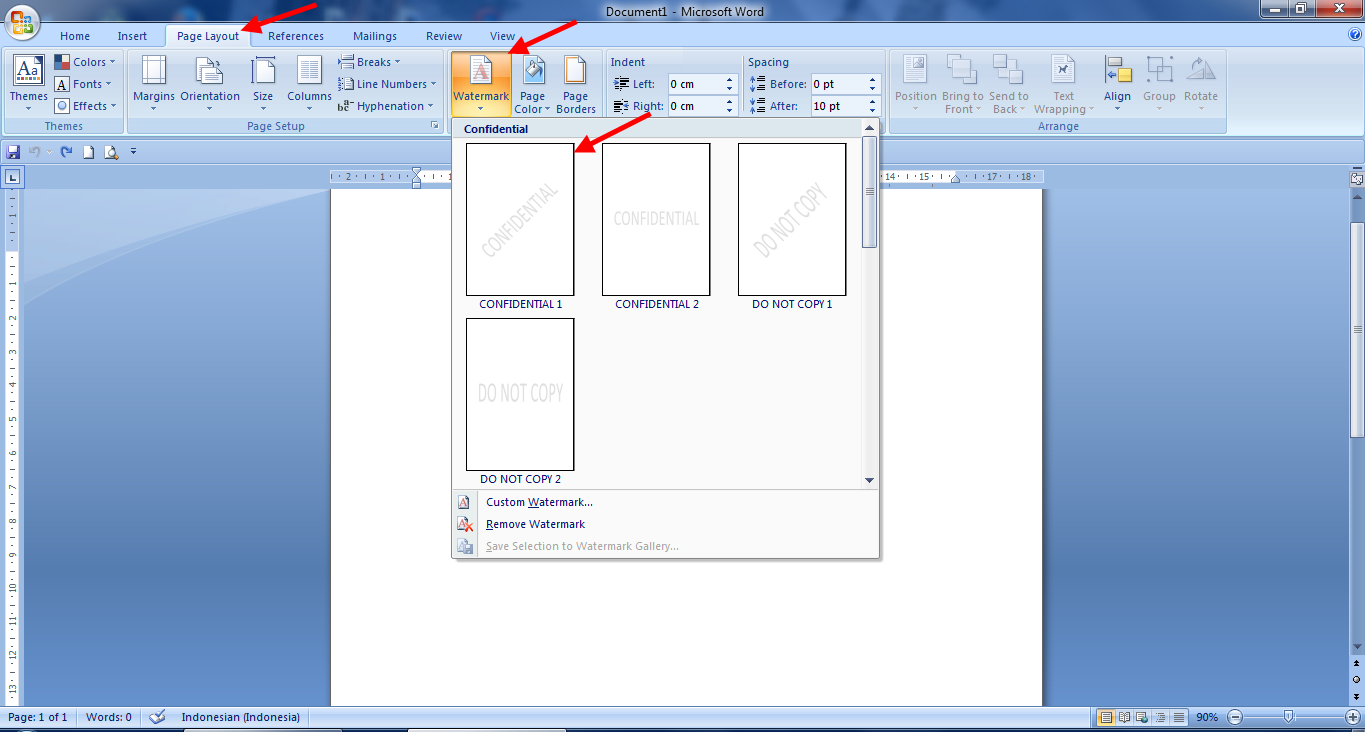Viewport: 1365px width, 732px height.
Task: Switch to the View tab
Action: coord(503,36)
